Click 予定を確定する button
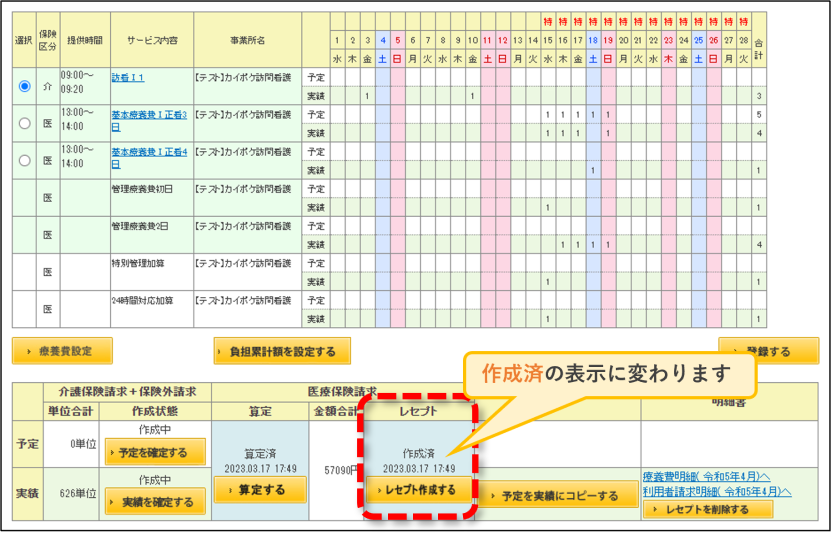 (x=155, y=452)
